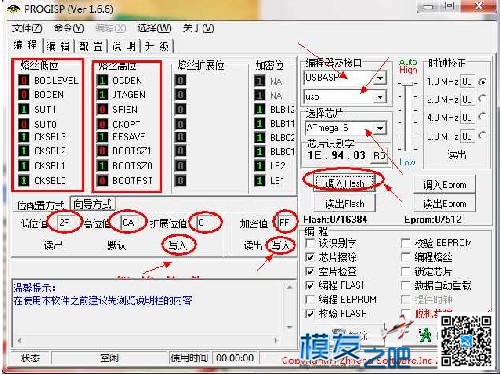Toggle the CKOPT high fuse bit

pos(102,124)
